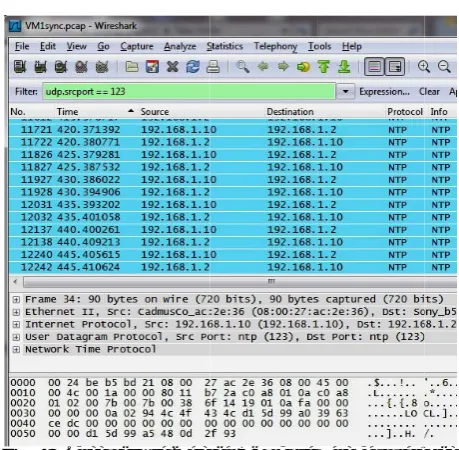Jump to first packet icon
The image size is (459, 450).
point(323,67)
